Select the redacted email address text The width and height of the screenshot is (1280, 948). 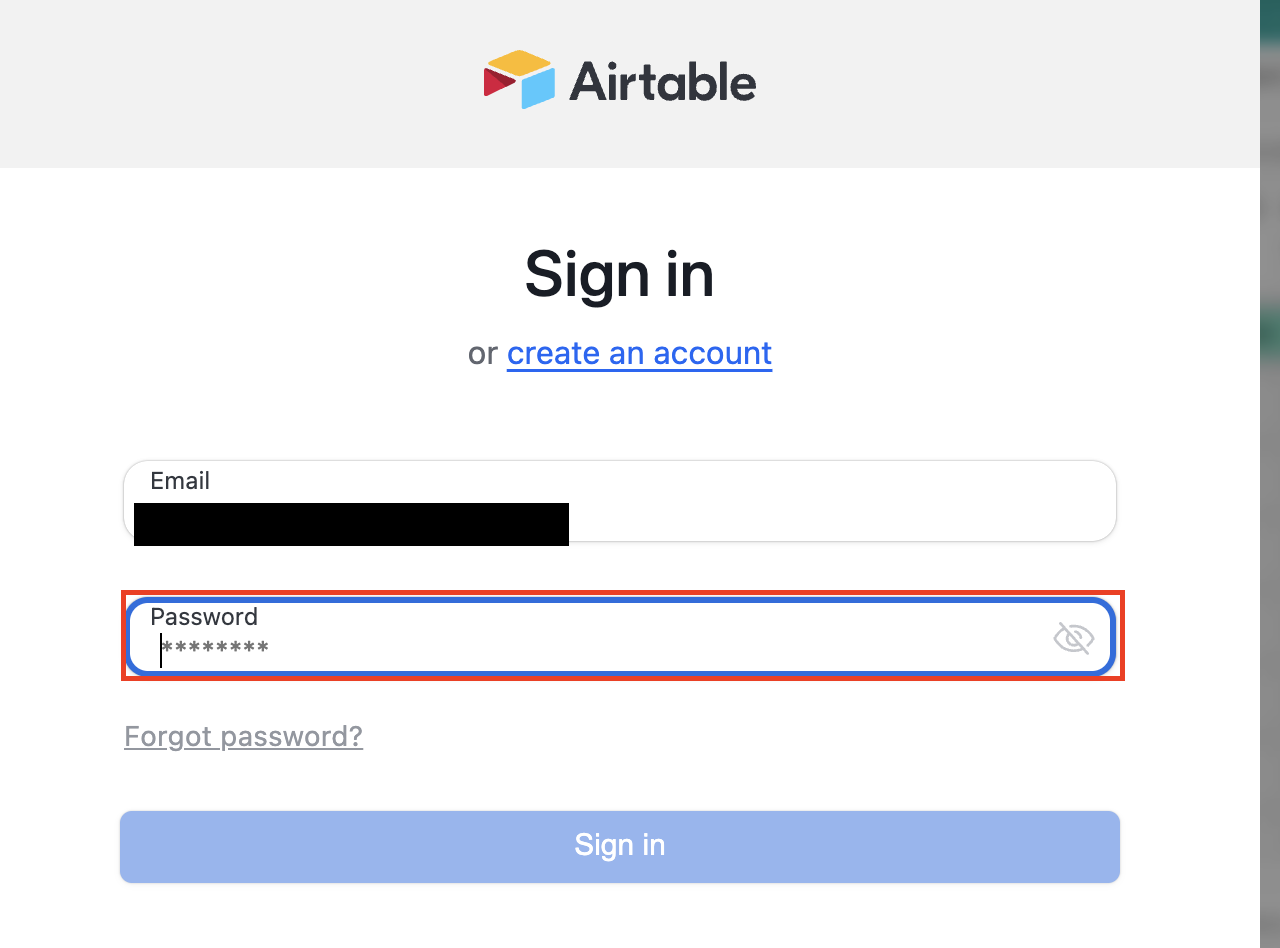351,525
